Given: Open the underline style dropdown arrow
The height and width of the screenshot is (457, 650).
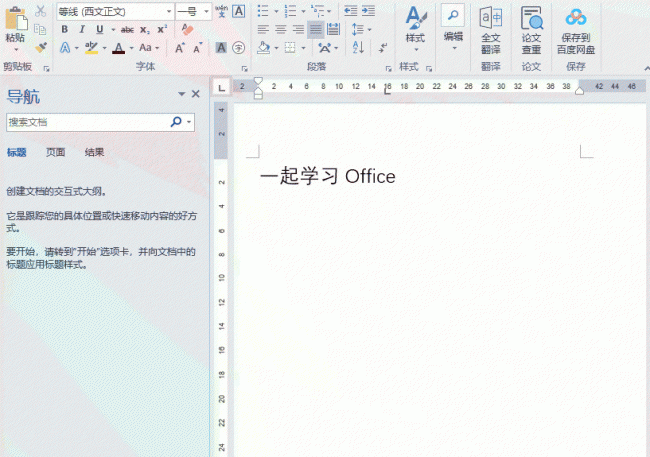Looking at the screenshot, I should click(x=113, y=30).
